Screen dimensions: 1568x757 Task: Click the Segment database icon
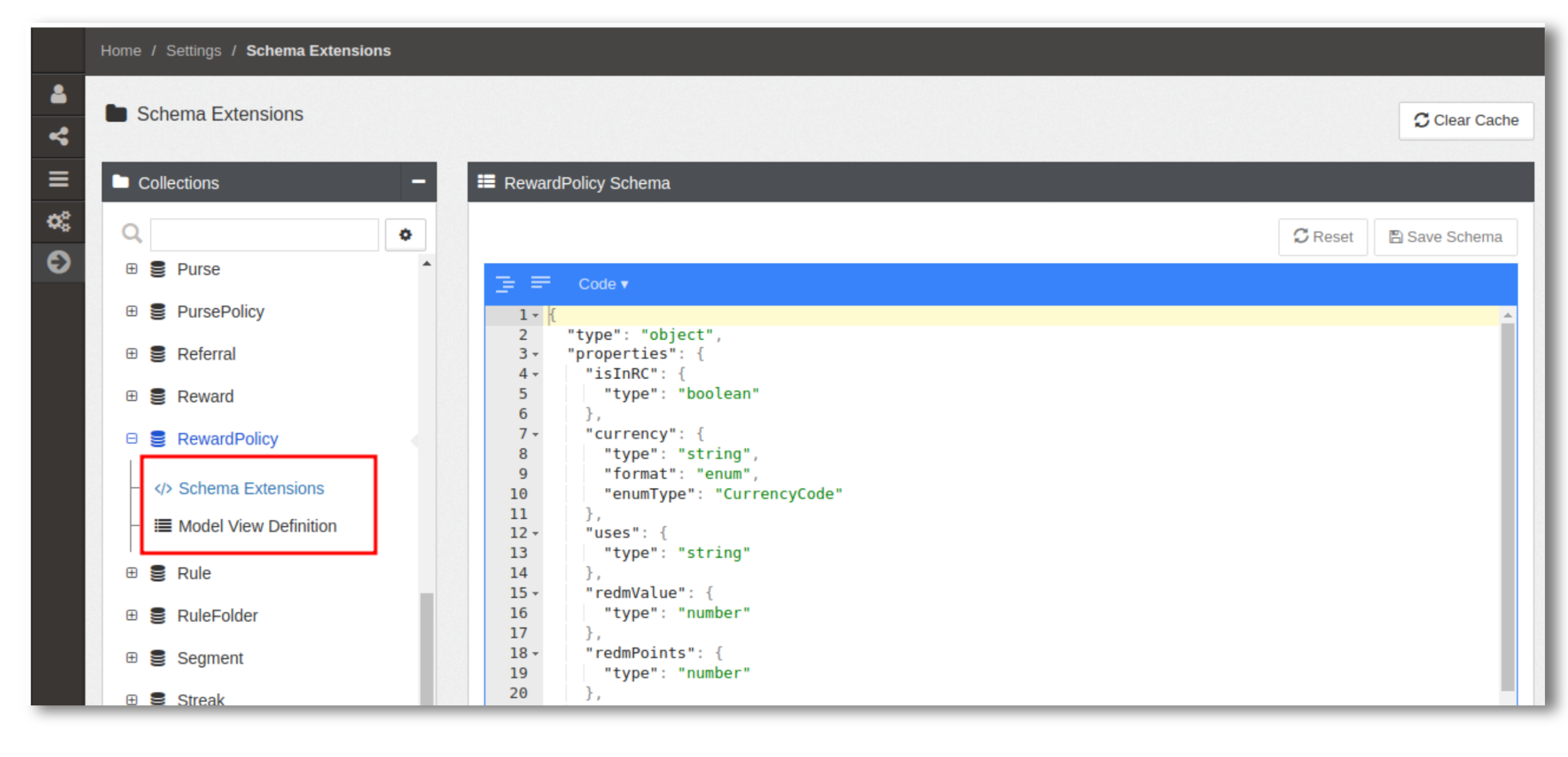coord(158,658)
